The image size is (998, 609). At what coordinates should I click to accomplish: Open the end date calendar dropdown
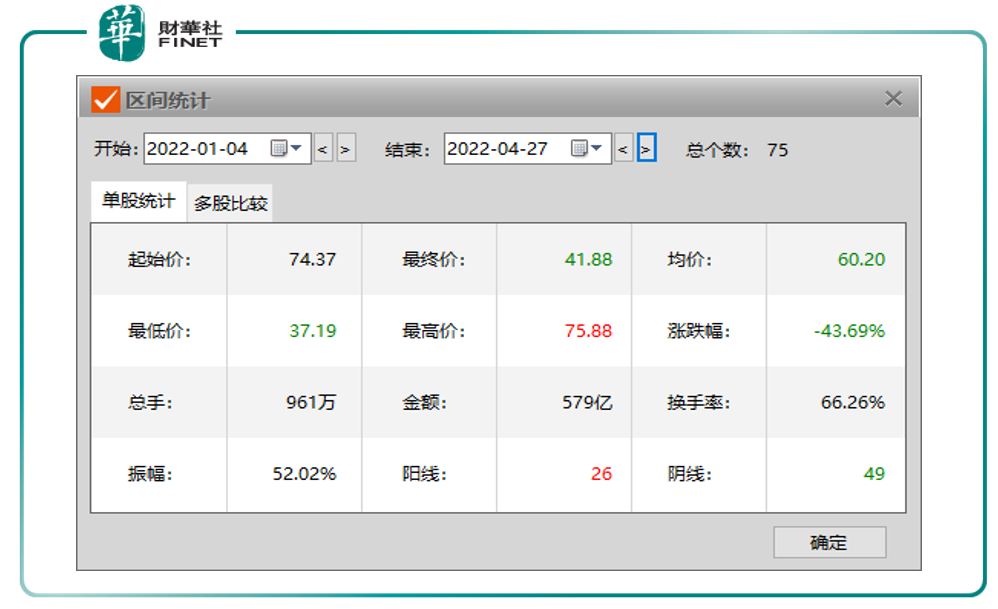click(x=586, y=148)
